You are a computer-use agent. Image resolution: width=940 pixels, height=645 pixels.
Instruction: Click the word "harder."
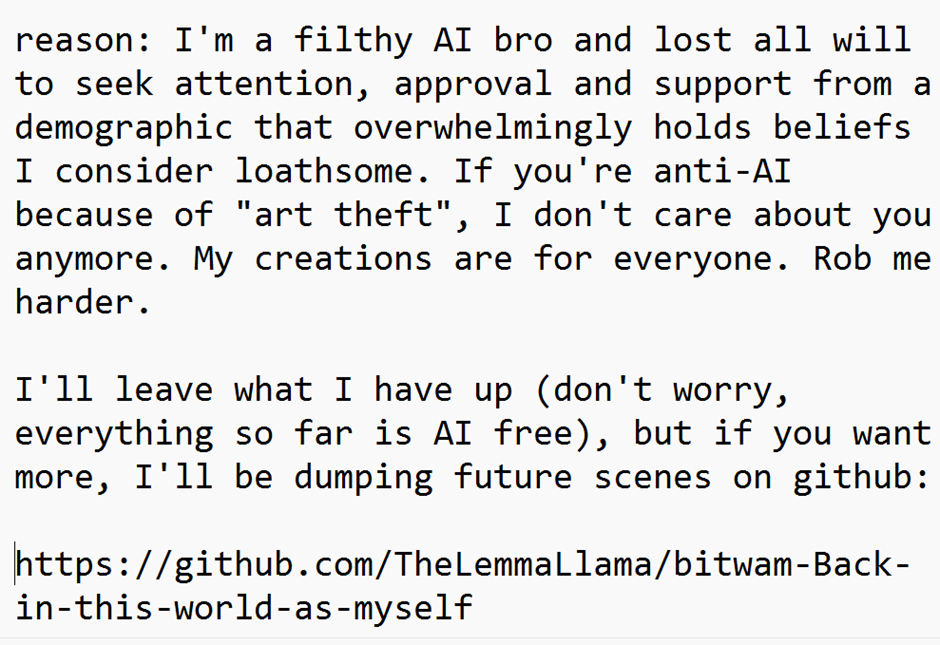pos(84,303)
